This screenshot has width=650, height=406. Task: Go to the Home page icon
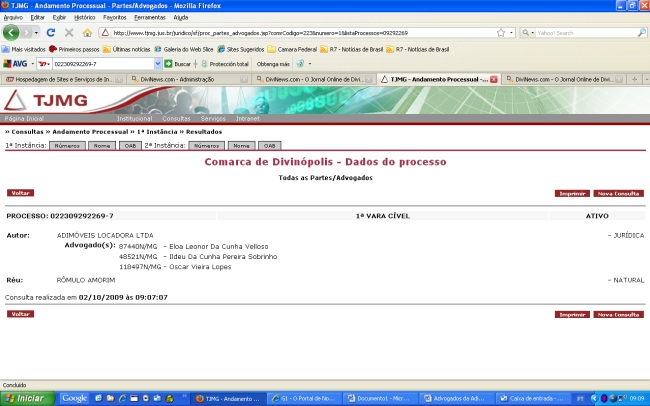click(87, 32)
